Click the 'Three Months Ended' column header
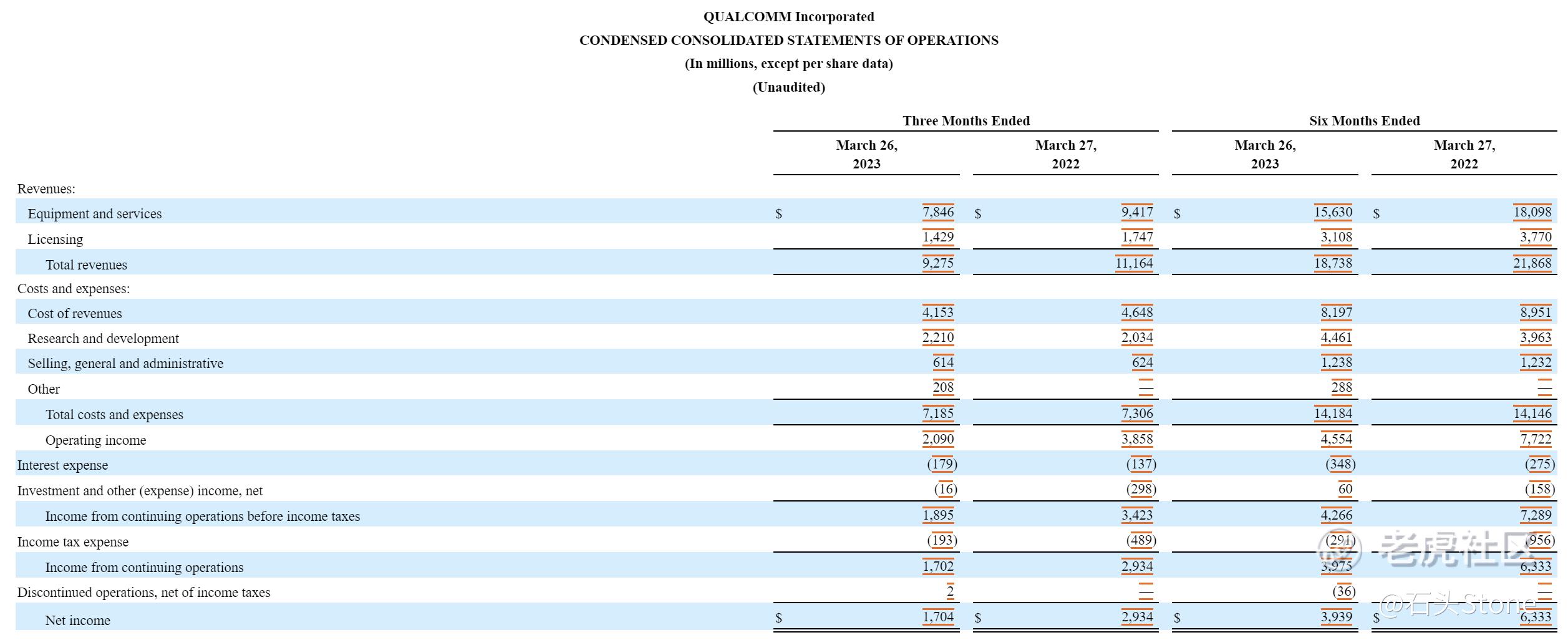This screenshot has height=640, width=1568. tap(966, 121)
